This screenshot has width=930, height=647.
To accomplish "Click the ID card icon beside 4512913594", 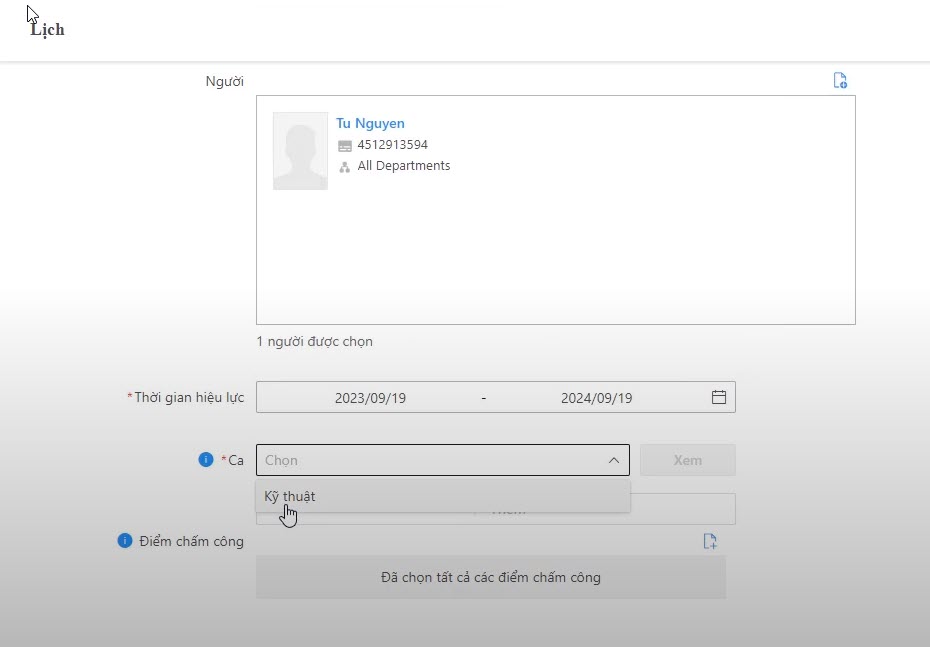I will tap(345, 146).
